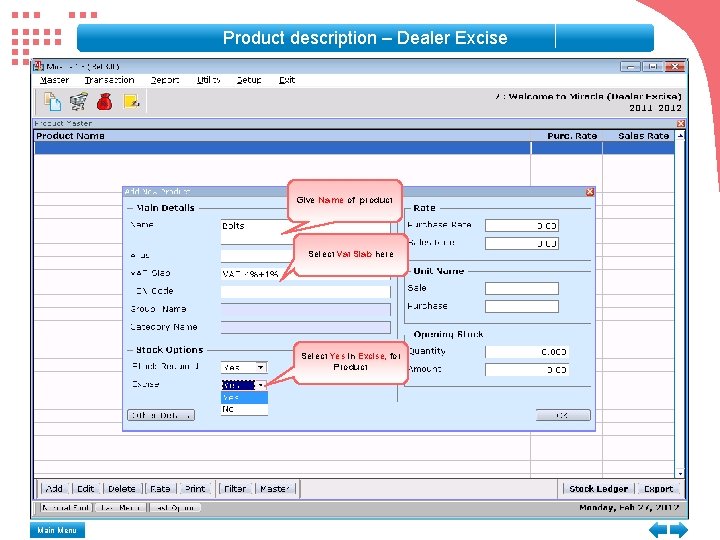Go to previous slide with left arrow
720x540 pixels.
658,530
